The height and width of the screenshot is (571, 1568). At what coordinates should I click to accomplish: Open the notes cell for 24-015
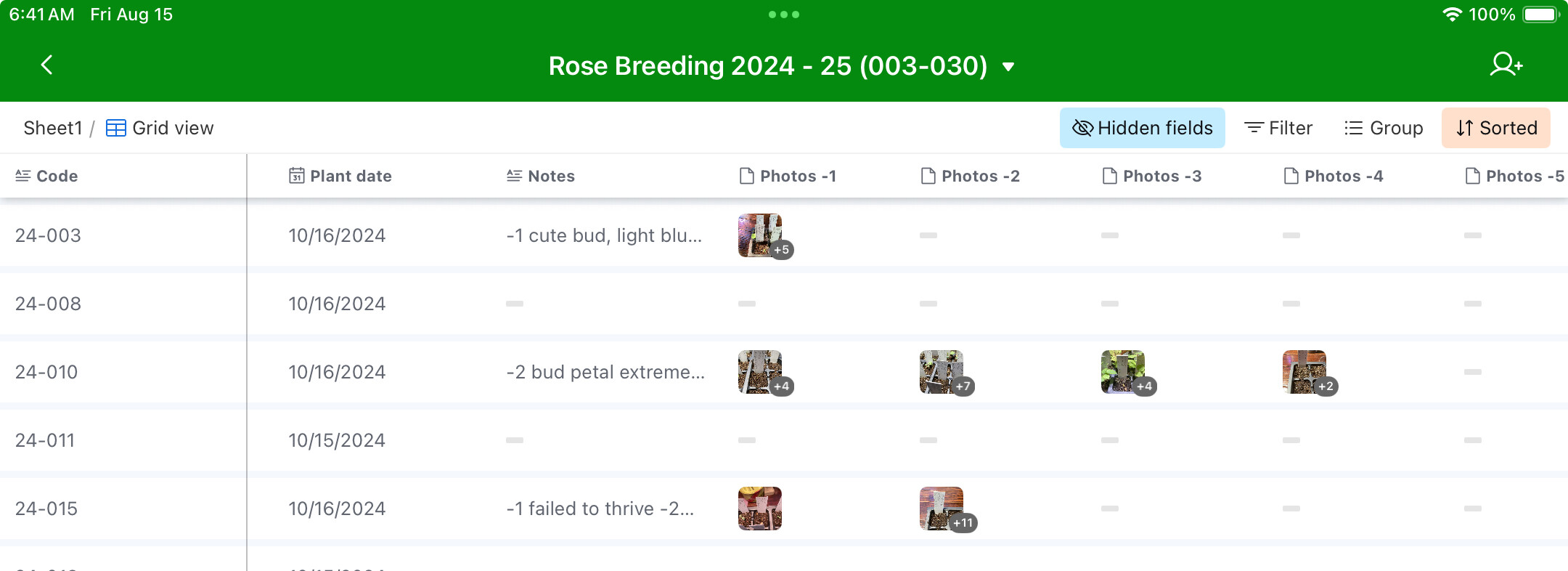point(600,509)
